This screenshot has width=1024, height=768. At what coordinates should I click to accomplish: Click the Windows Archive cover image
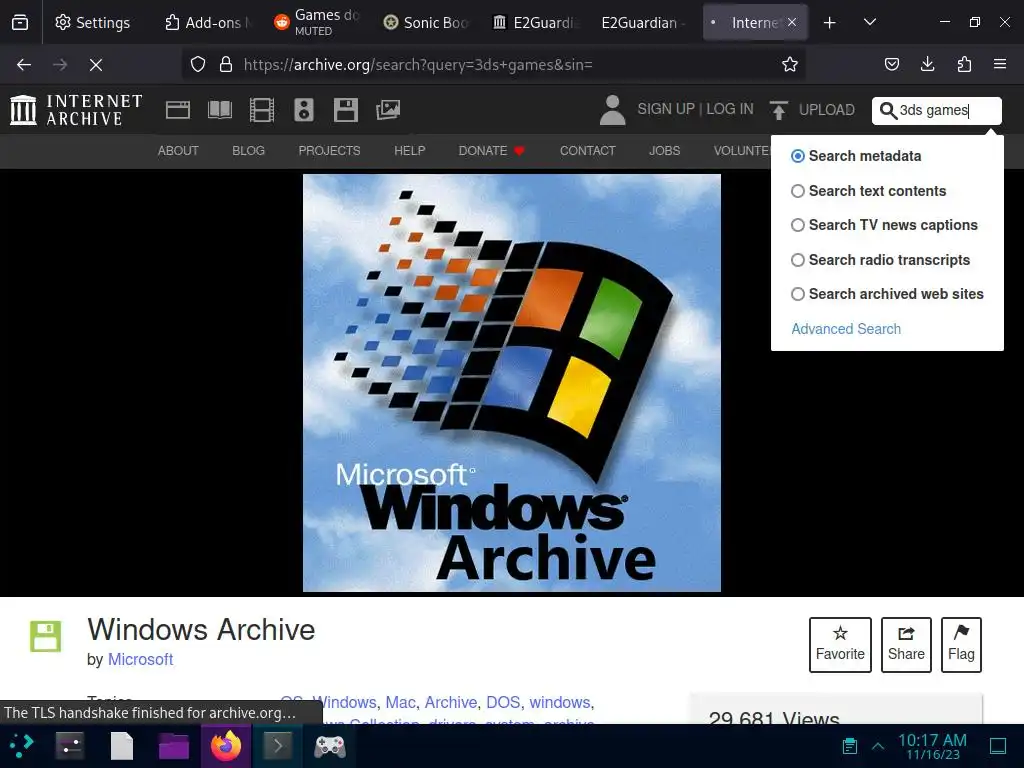pos(512,383)
